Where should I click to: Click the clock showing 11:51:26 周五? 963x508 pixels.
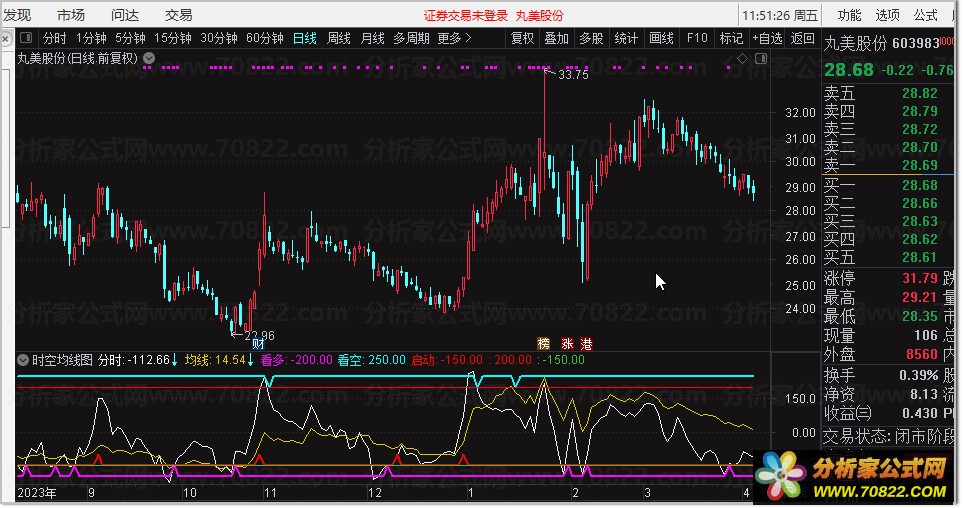[780, 15]
